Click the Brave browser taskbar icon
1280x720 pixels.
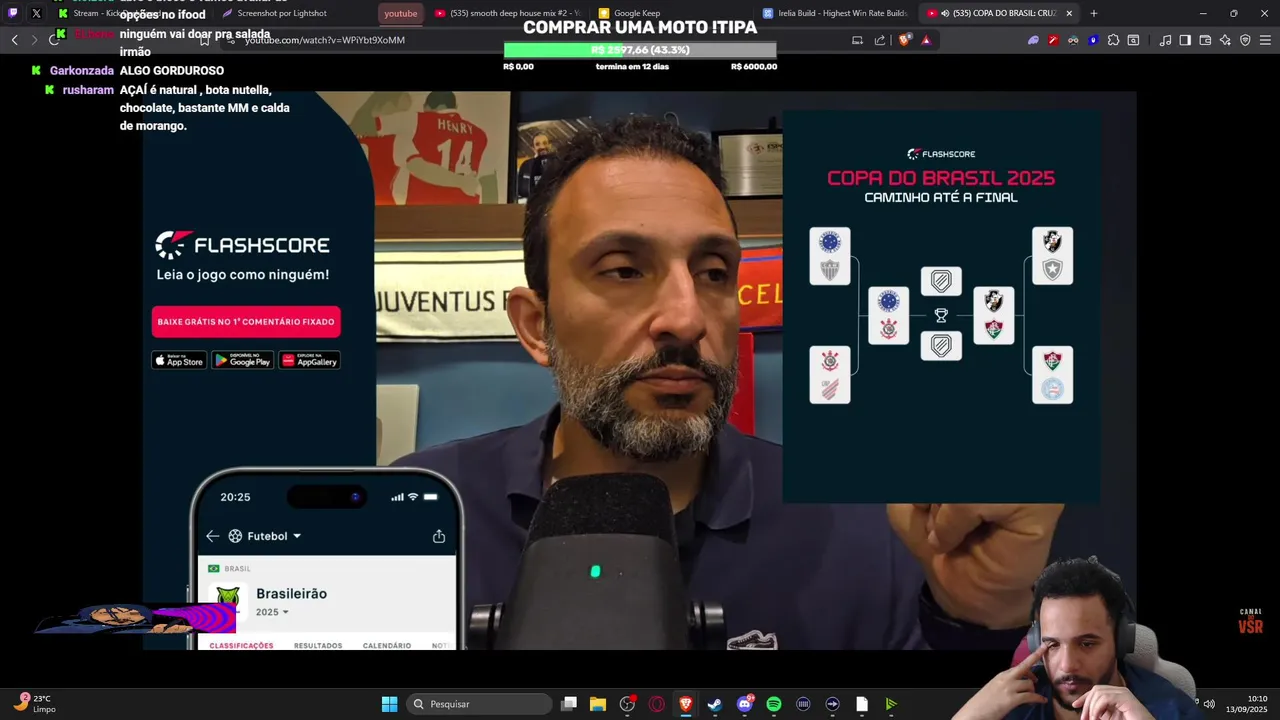tap(686, 704)
